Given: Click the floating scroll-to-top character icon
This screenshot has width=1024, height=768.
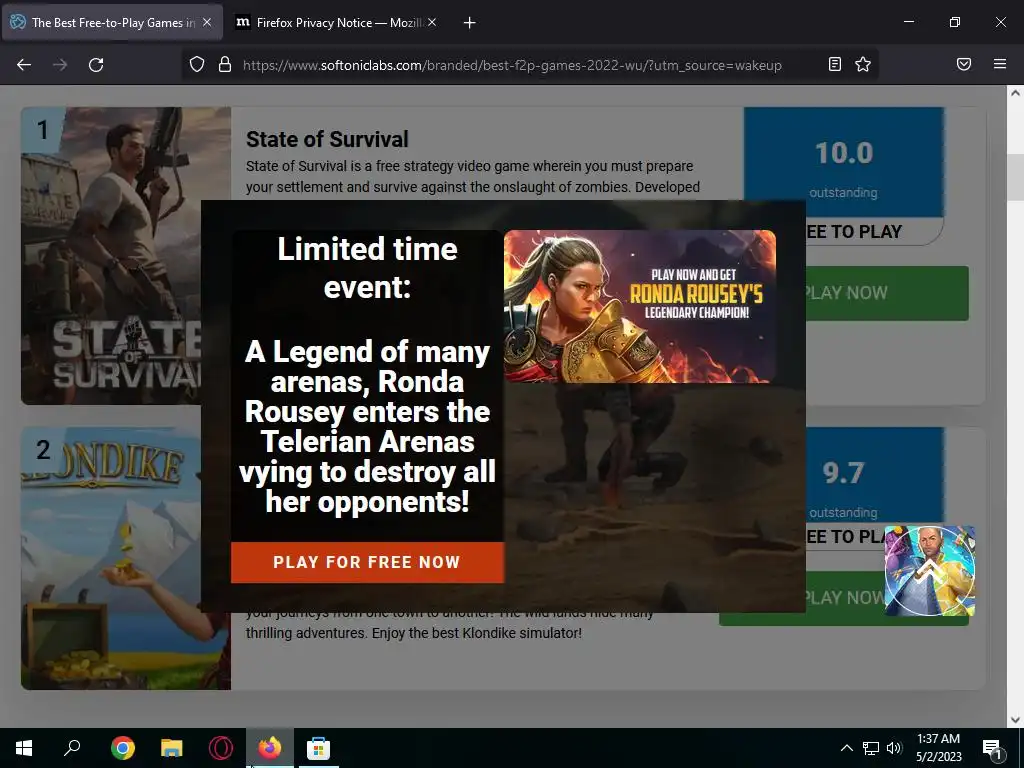Looking at the screenshot, I should point(930,571).
